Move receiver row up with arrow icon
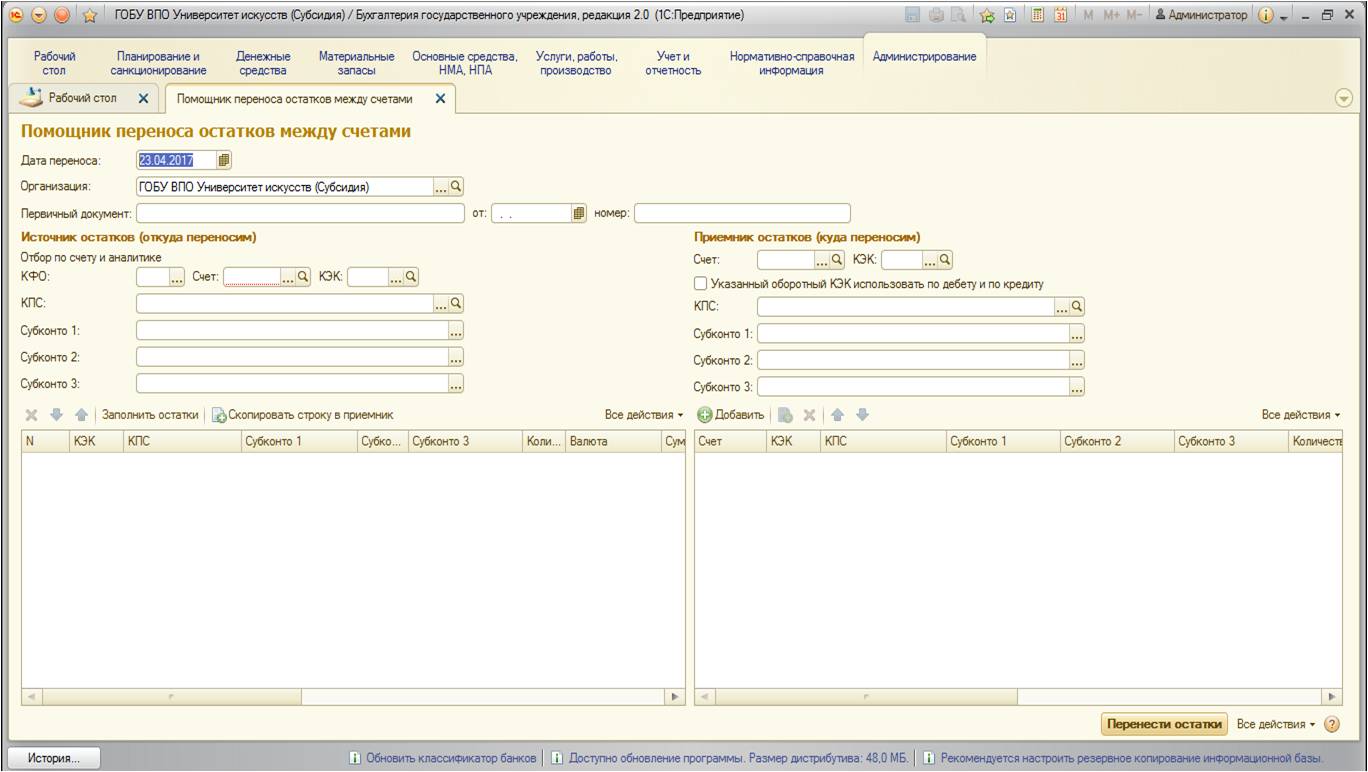This screenshot has width=1368, height=772. [838, 414]
